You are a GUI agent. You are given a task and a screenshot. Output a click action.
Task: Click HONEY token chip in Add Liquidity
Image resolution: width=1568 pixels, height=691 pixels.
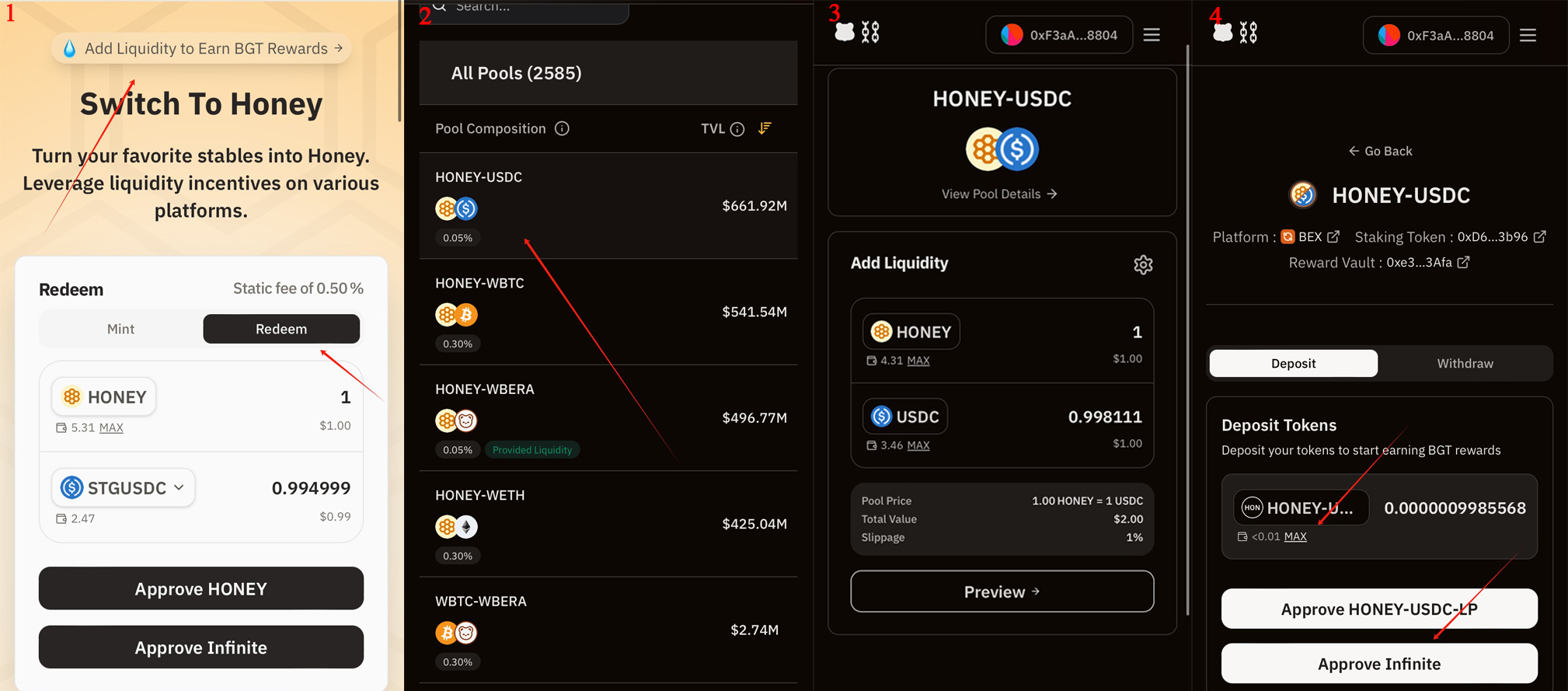(911, 332)
